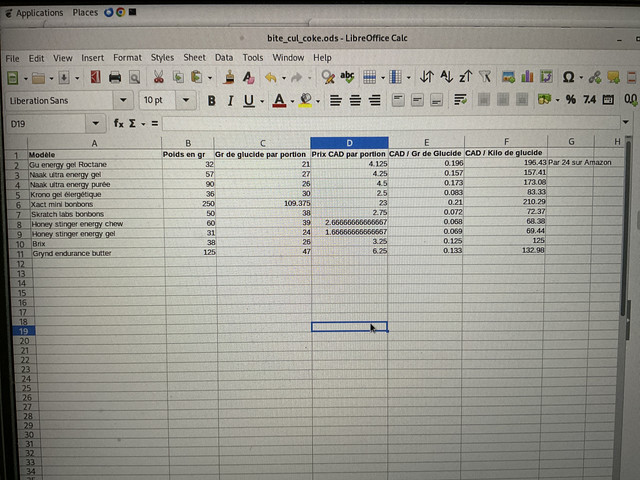The image size is (640, 480).
Task: Open the font name dropdown
Action: (x=123, y=100)
